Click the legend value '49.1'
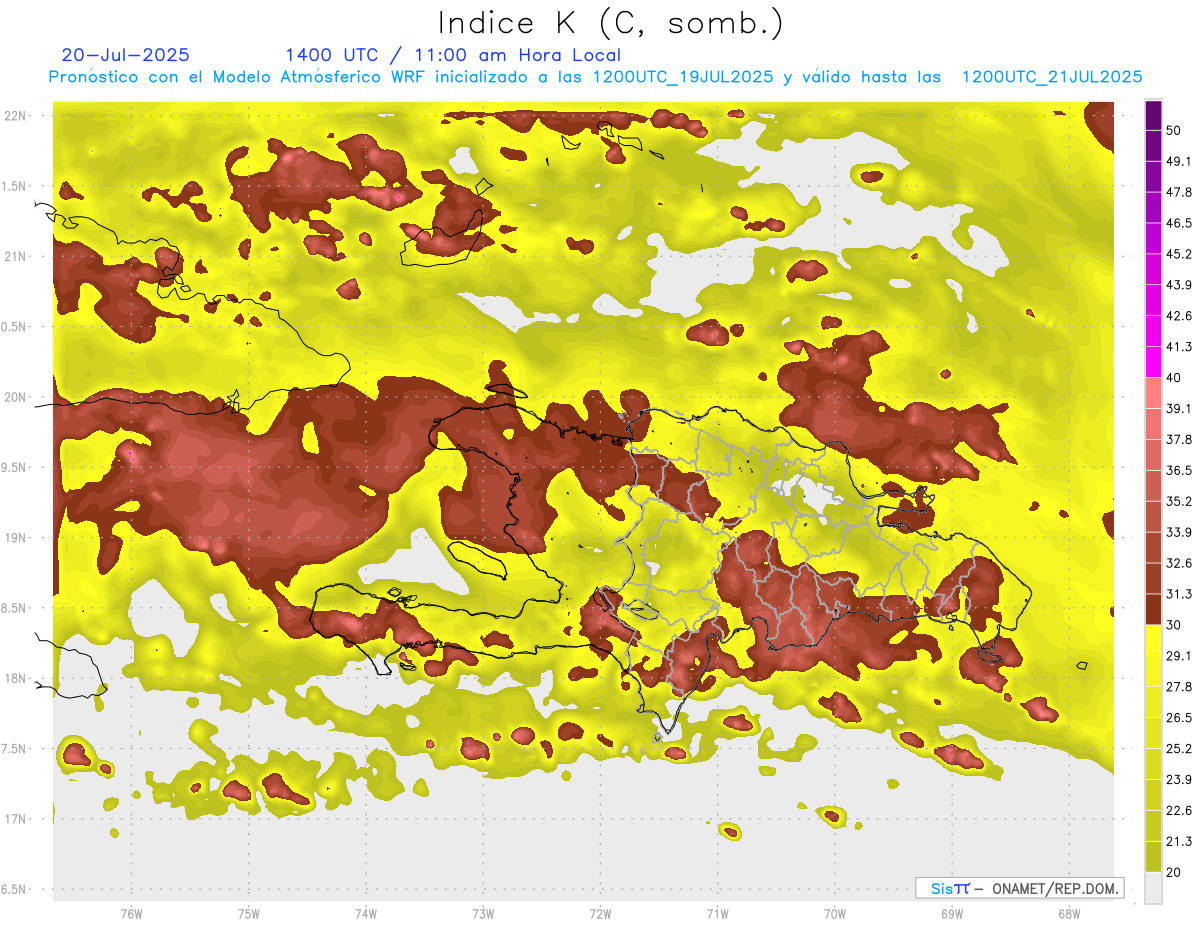The width and height of the screenshot is (1200, 927). point(1178,161)
